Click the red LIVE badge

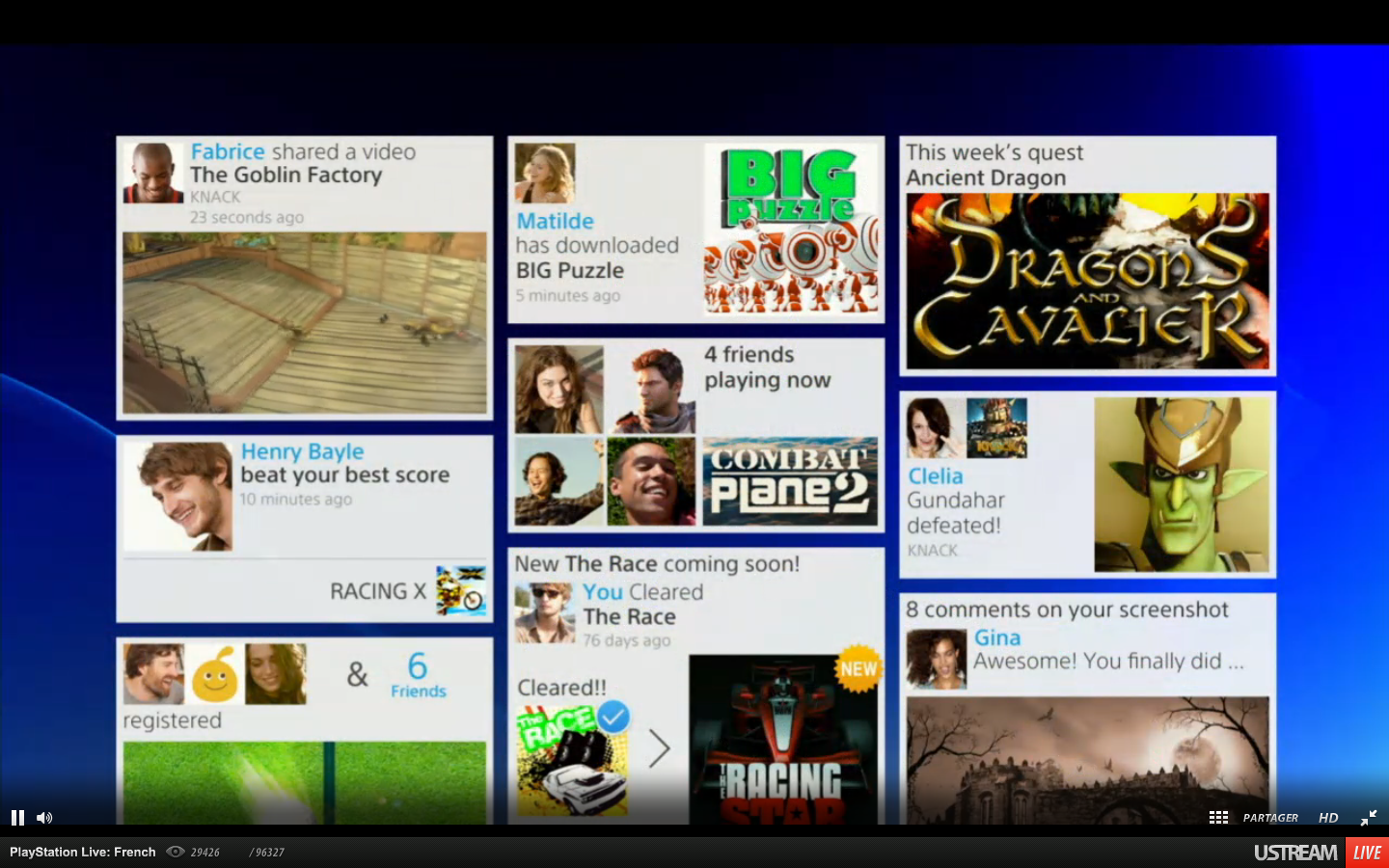(1368, 852)
